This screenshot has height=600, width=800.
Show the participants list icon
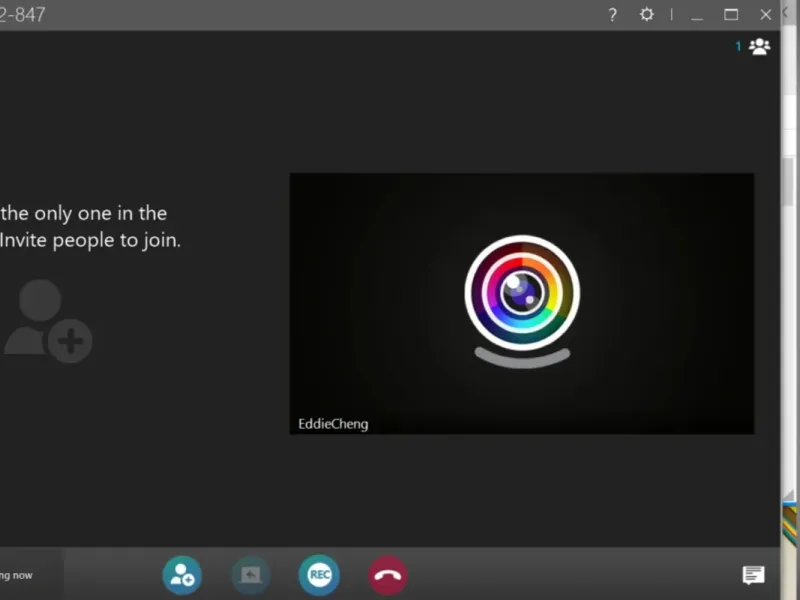tap(760, 46)
